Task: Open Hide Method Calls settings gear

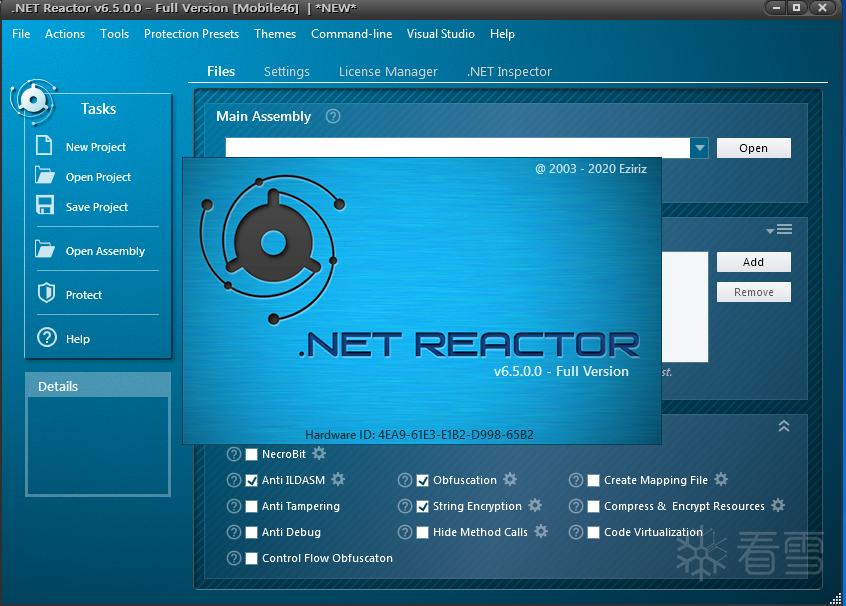Action: [x=541, y=531]
